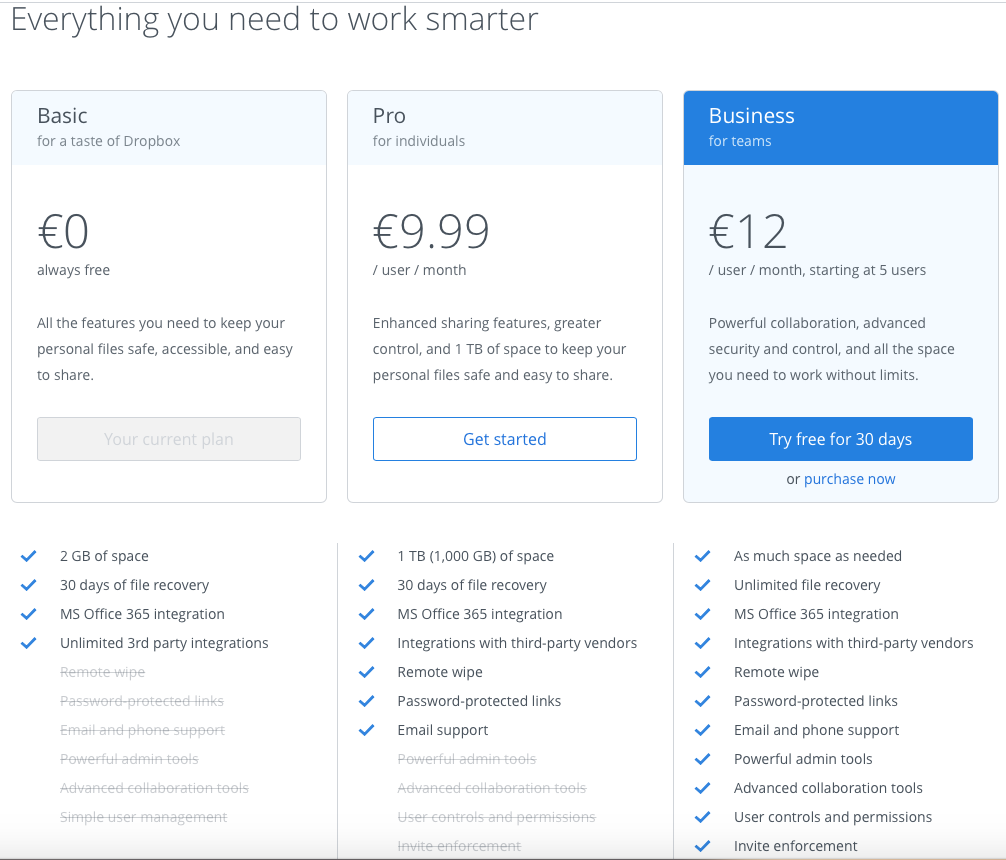Click Try free for 30 days button
This screenshot has width=1006, height=860.
(x=840, y=439)
